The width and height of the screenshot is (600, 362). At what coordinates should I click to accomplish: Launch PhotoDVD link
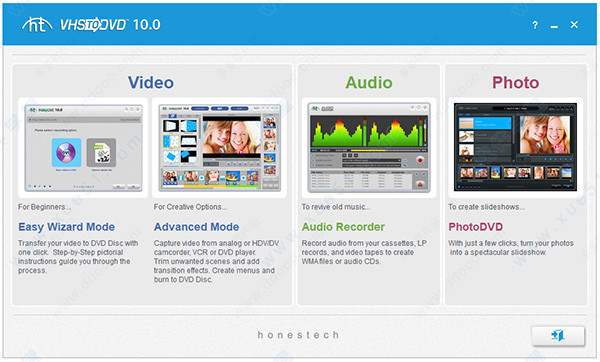coord(476,227)
